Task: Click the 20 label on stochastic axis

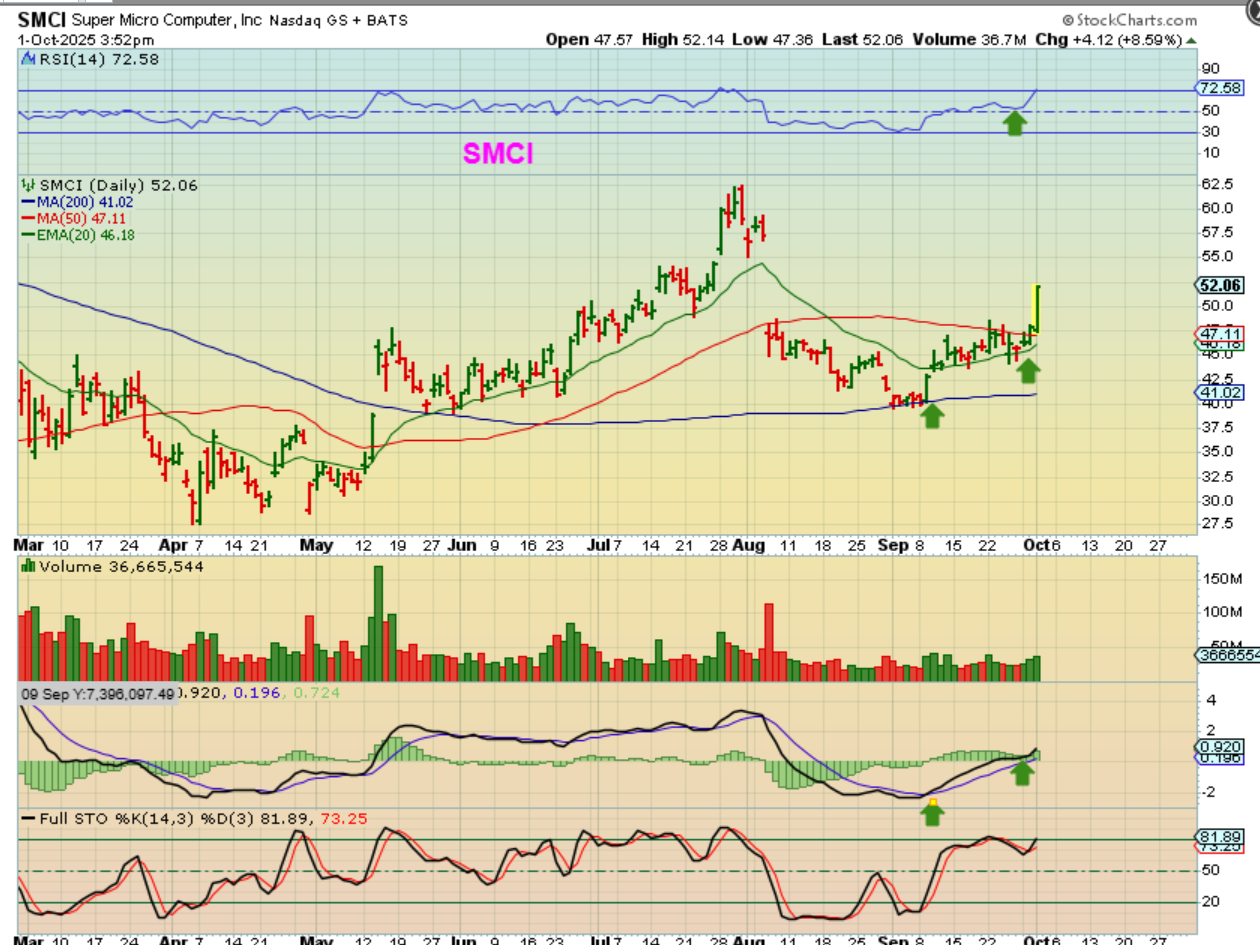Action: [1209, 902]
